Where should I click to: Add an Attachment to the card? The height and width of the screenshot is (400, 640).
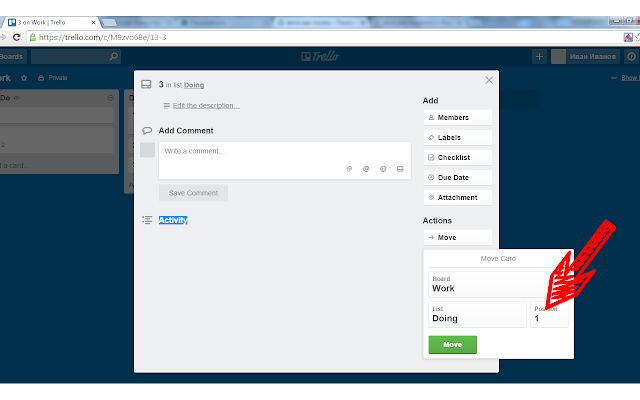coord(458,198)
